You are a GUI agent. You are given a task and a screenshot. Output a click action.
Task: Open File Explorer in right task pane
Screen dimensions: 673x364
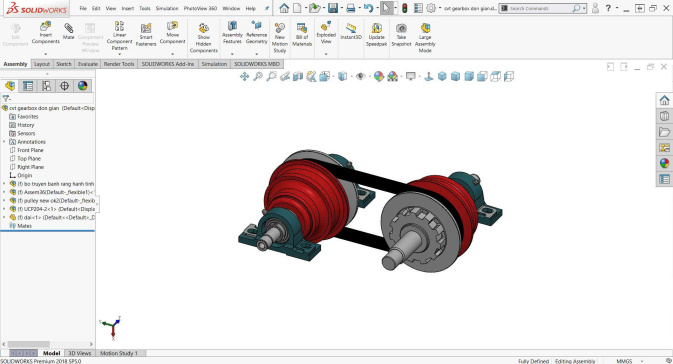[x=664, y=132]
